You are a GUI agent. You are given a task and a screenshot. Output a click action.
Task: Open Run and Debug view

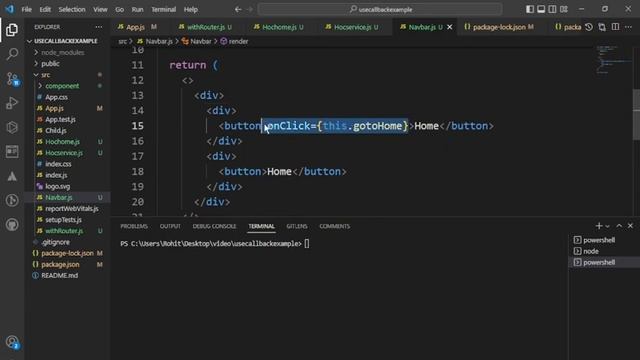coord(12,103)
